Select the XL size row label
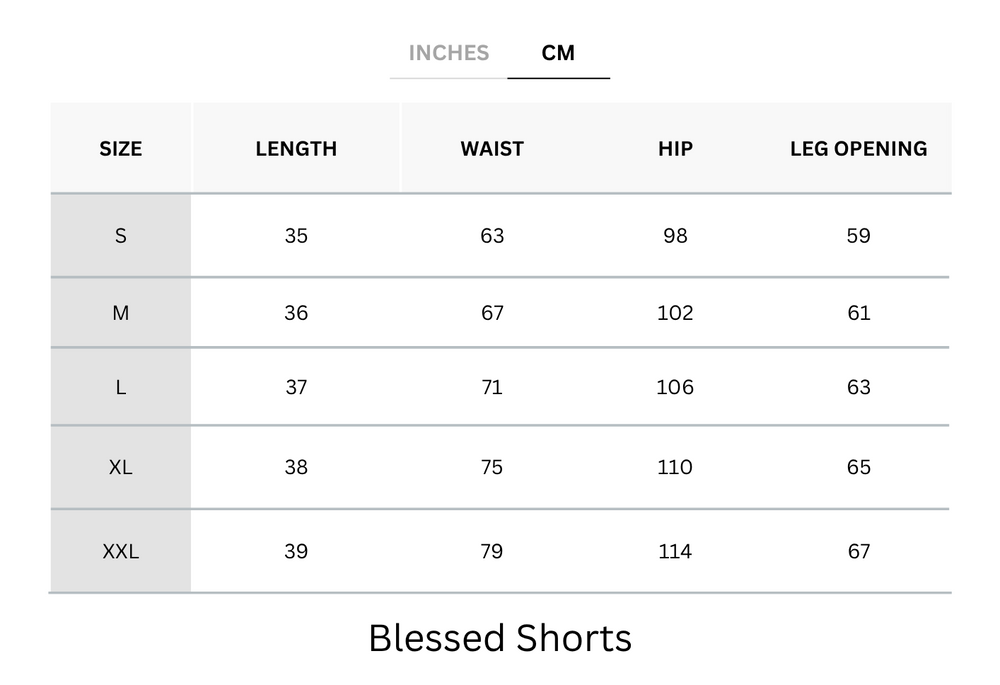Viewport: 1000px width, 685px height. coord(121,467)
